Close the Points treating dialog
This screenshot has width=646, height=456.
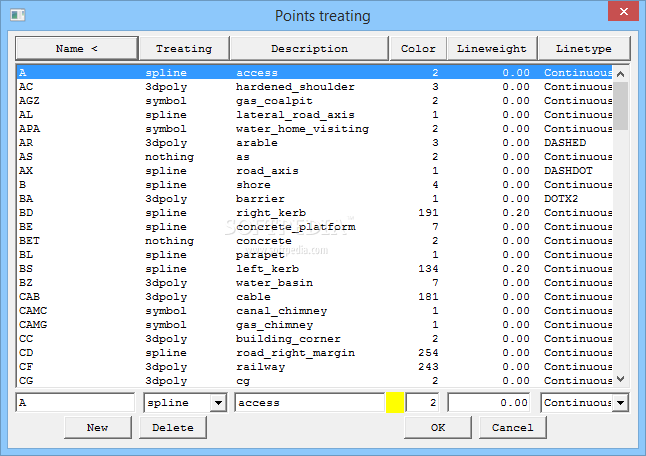pyautogui.click(x=623, y=11)
